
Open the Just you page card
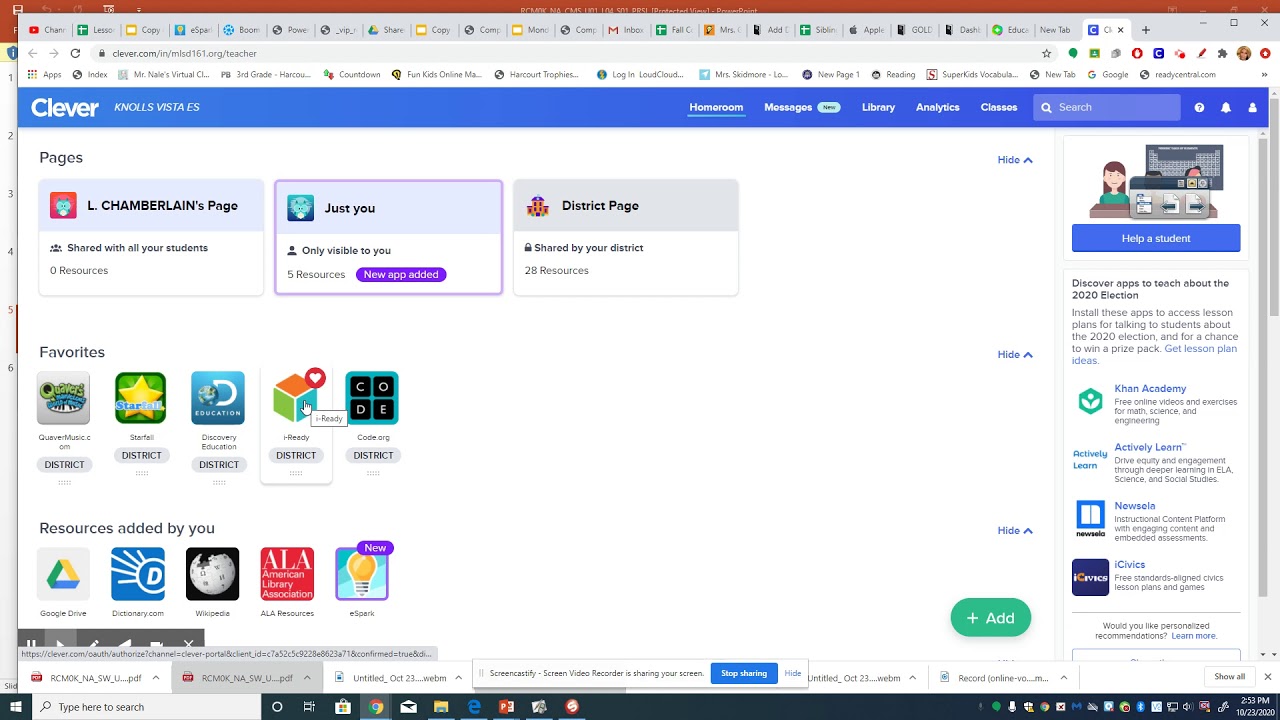pos(389,237)
